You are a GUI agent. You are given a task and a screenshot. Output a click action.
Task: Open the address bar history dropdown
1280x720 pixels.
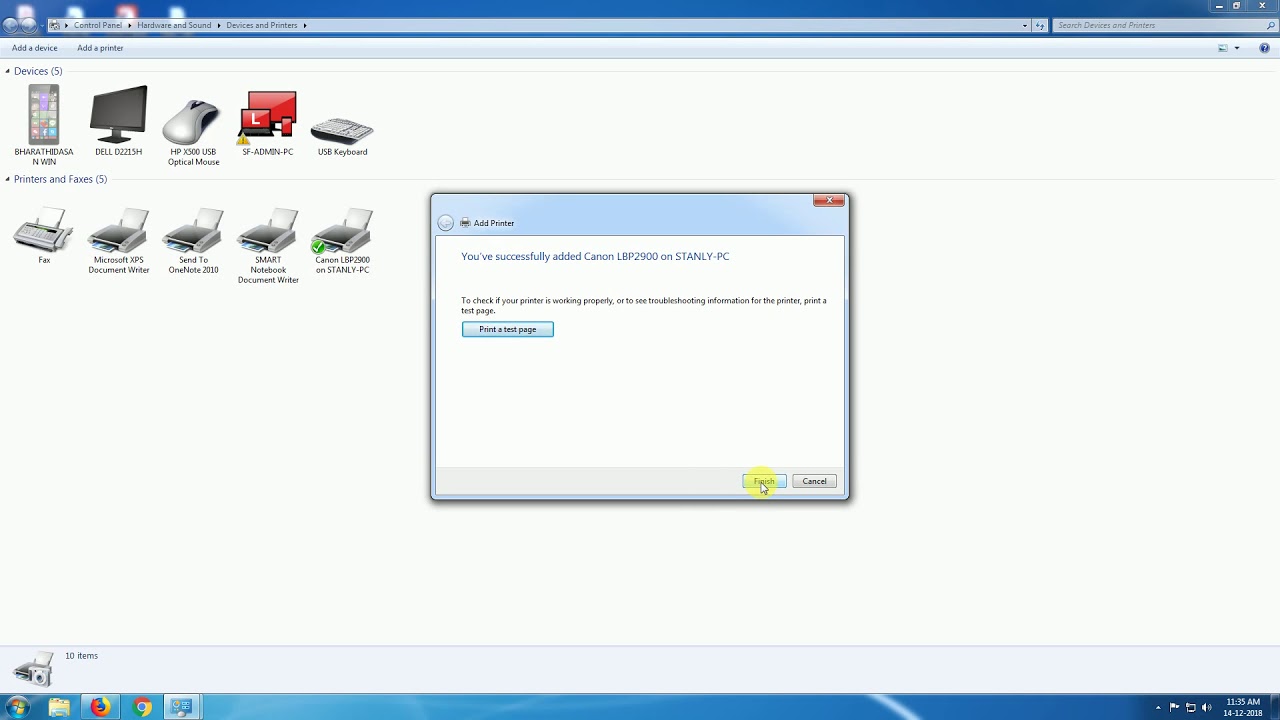[1024, 25]
